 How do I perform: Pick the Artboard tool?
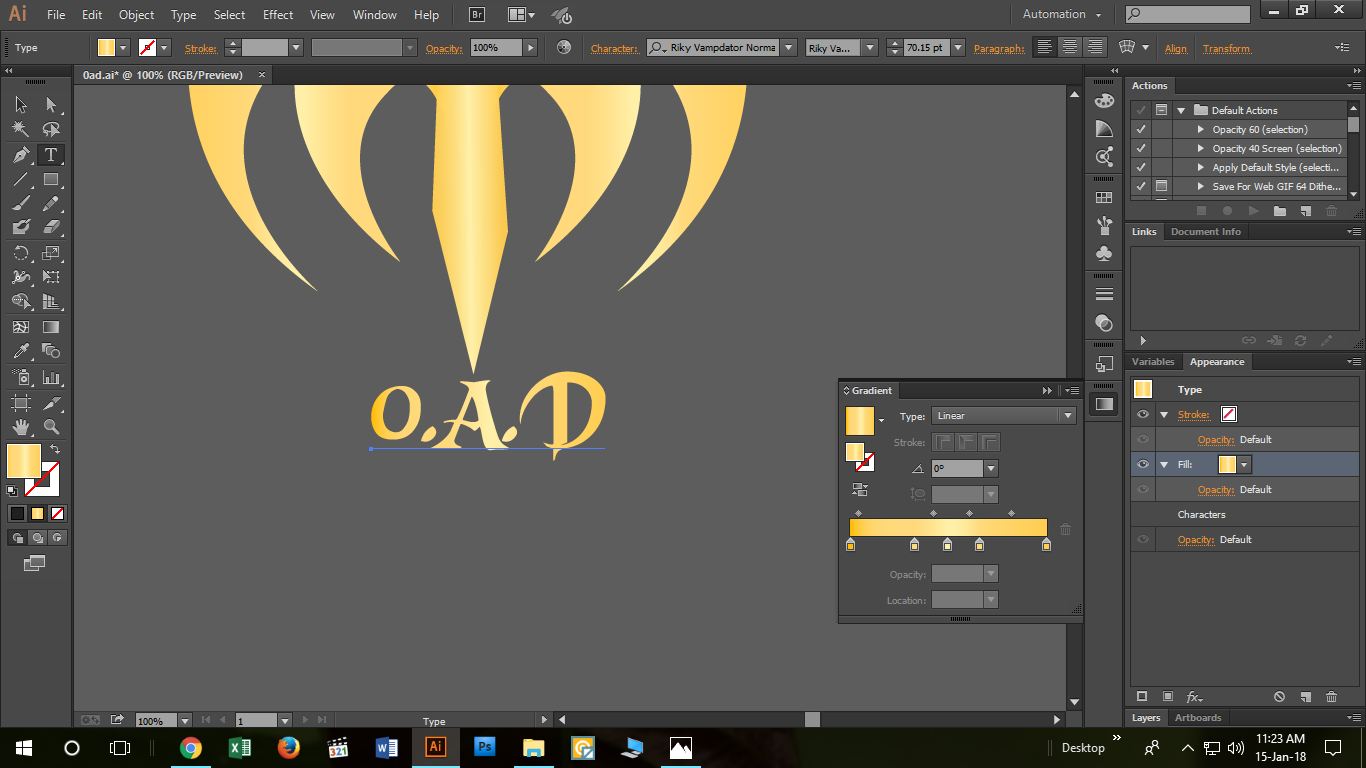click(21, 403)
